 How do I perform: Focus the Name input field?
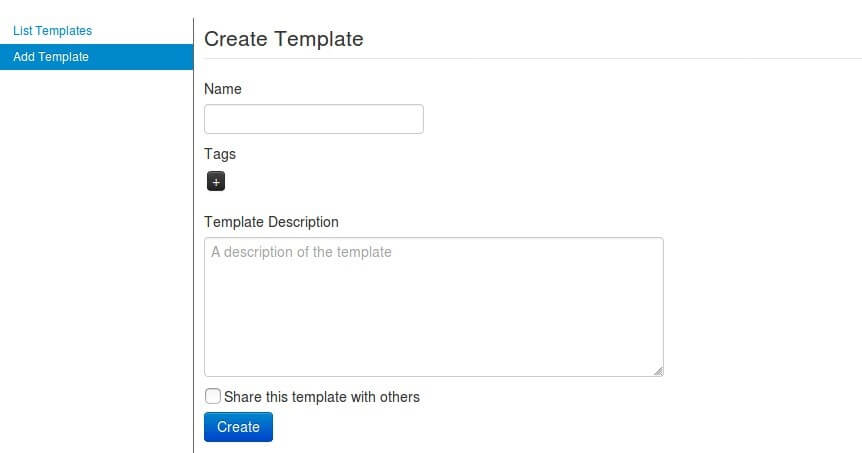pyautogui.click(x=314, y=119)
